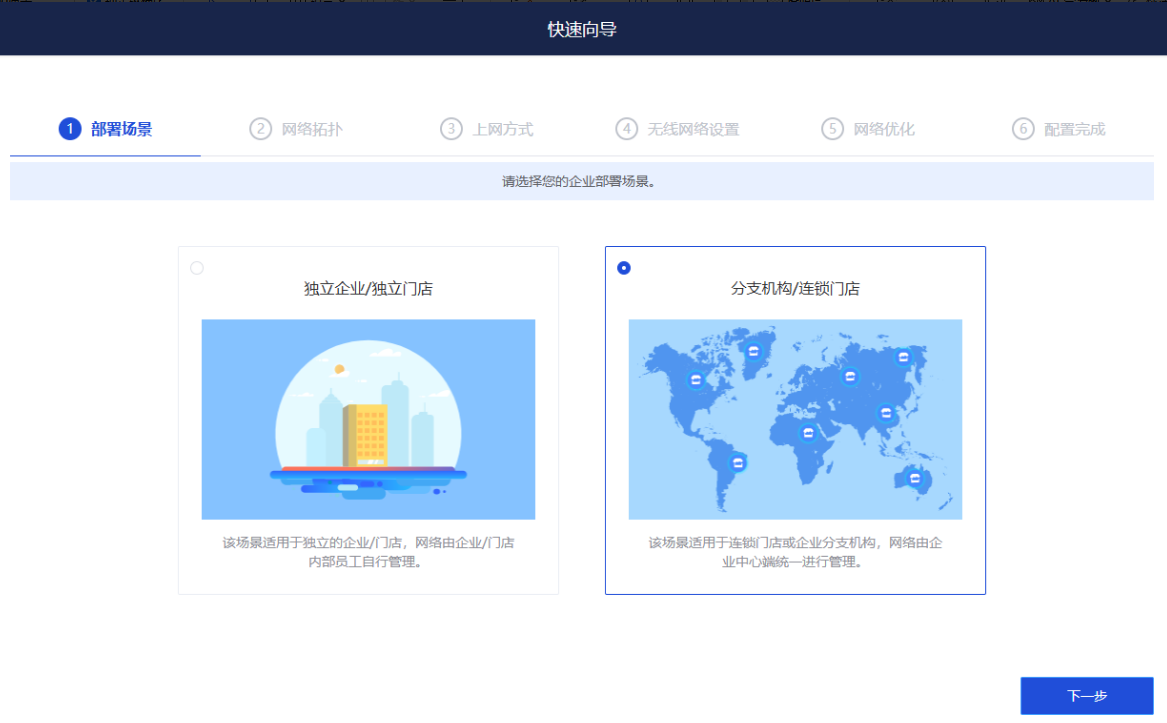Image resolution: width=1167 pixels, height=723 pixels.
Task: Click the store marker over Greenland
Action: click(753, 350)
